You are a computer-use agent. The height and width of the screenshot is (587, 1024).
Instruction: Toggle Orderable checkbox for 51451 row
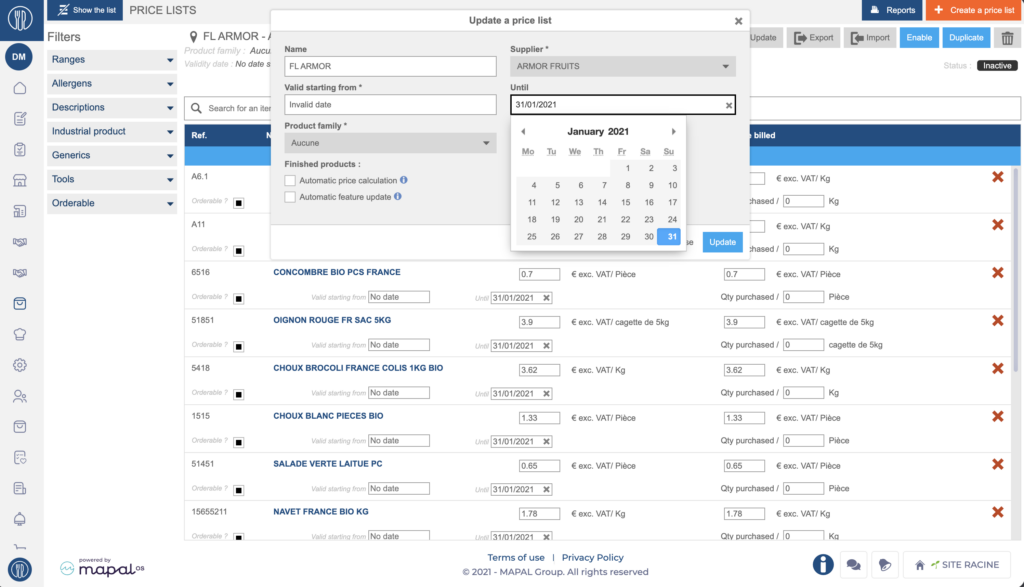(238, 490)
